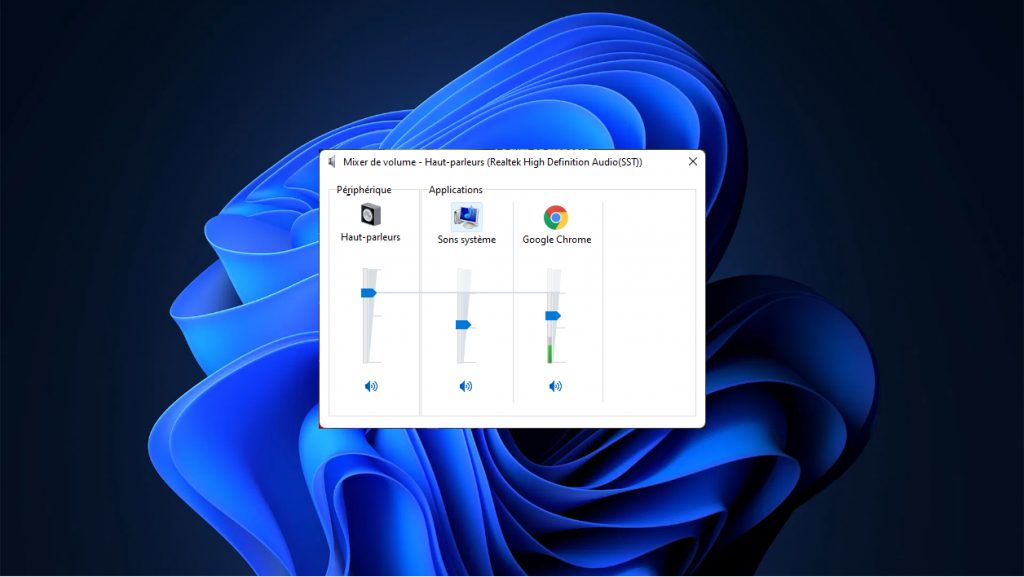Click the Haut-parleurs speaker device icon
Image resolution: width=1024 pixels, height=577 pixels.
[371, 215]
